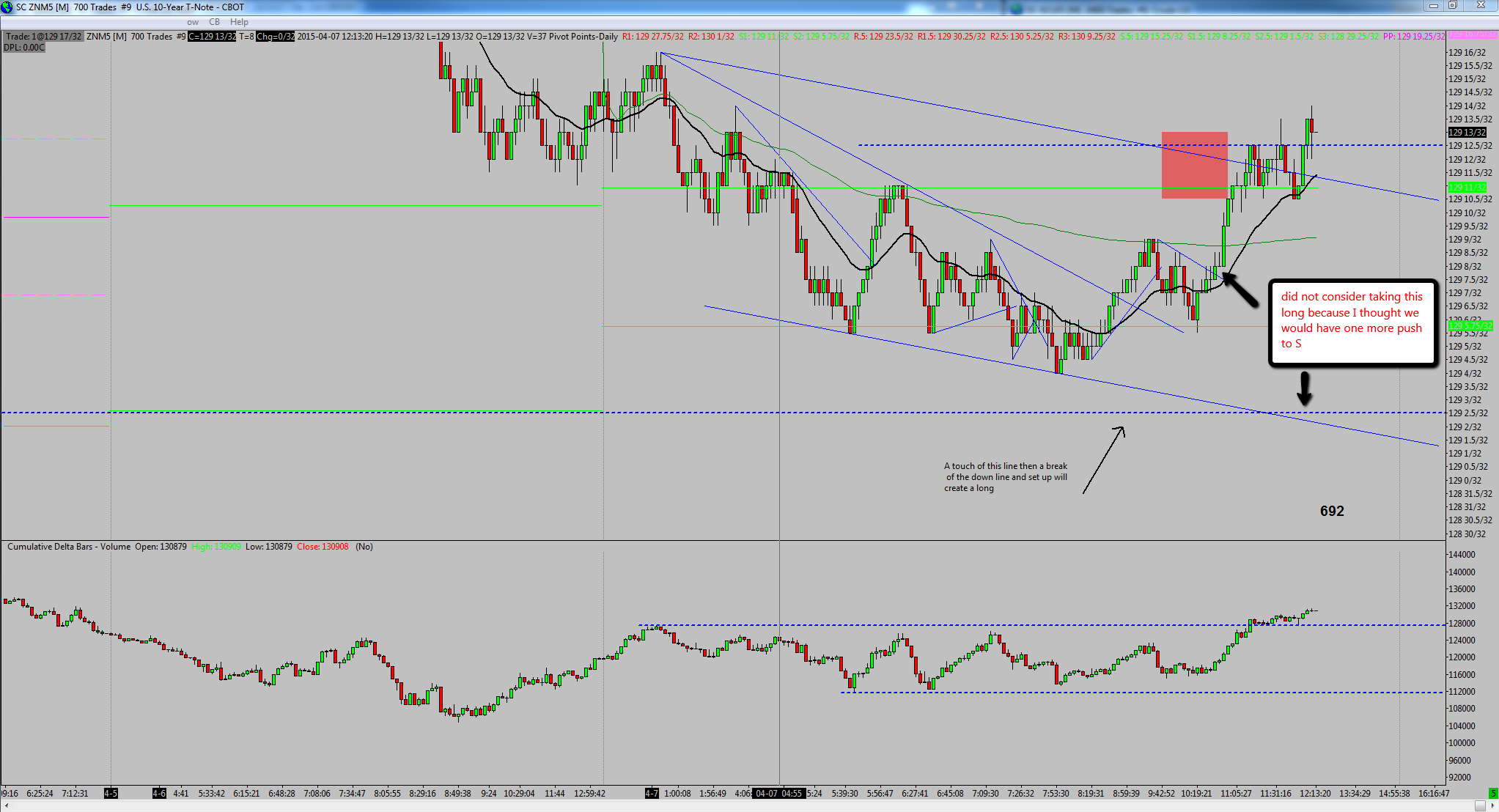
Task: Click the green '129 5.75/32' price axis label
Action: click(1470, 325)
